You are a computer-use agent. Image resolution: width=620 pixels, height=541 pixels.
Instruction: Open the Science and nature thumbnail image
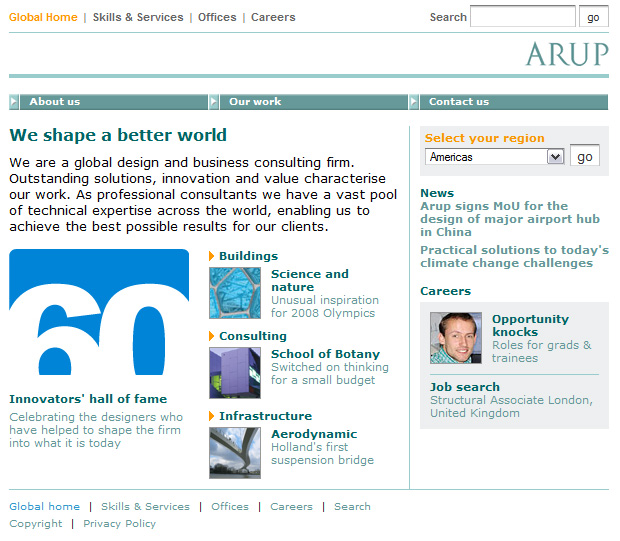[x=235, y=293]
